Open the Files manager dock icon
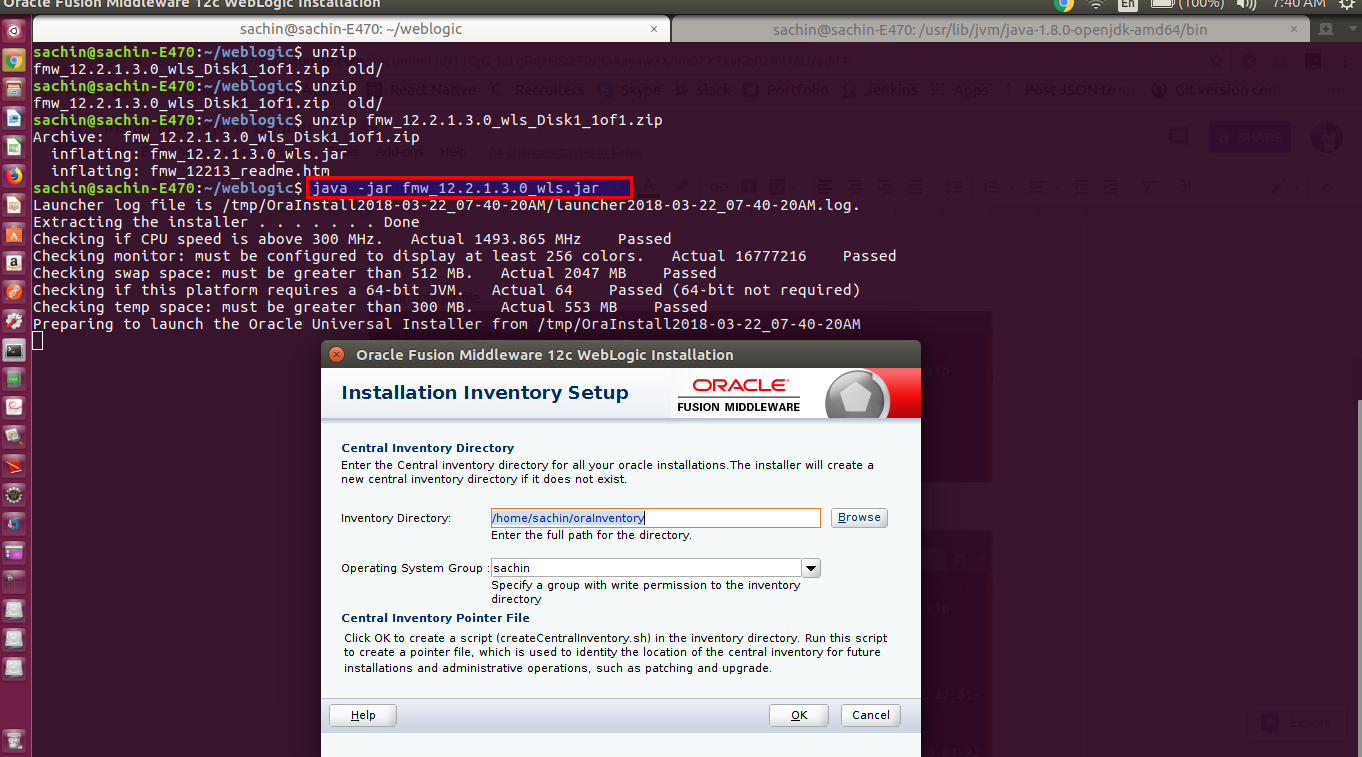 (14, 89)
